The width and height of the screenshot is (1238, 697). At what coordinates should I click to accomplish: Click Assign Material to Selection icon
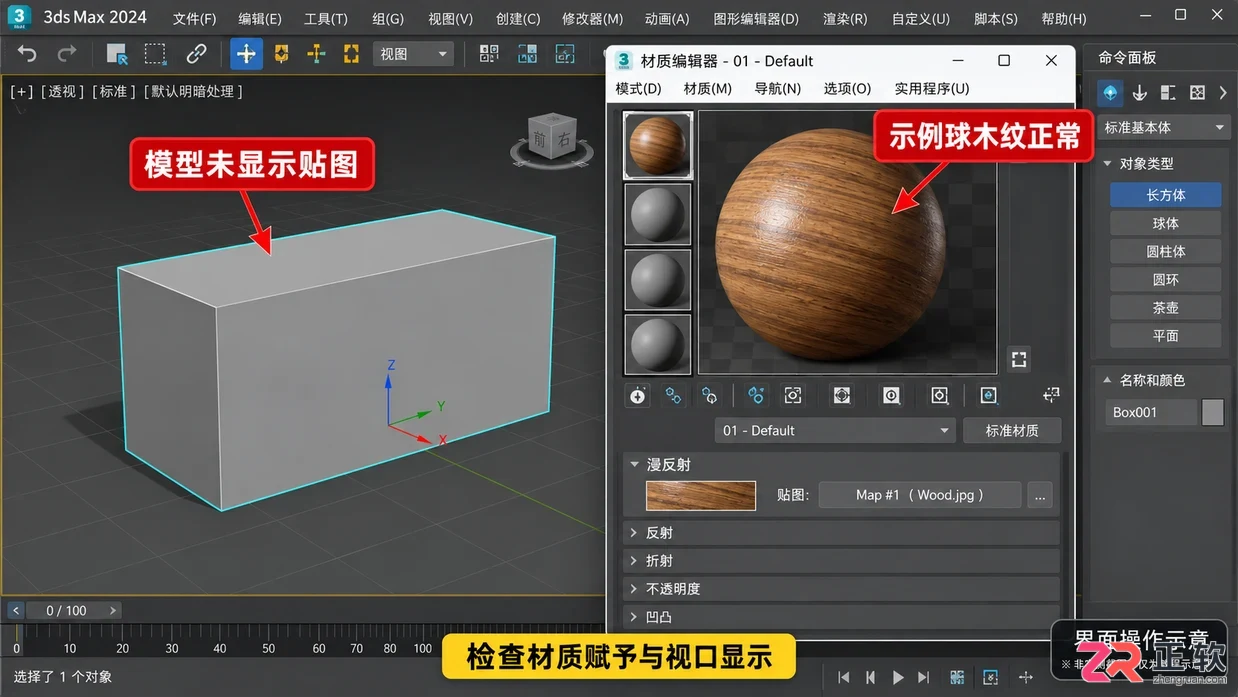[709, 396]
